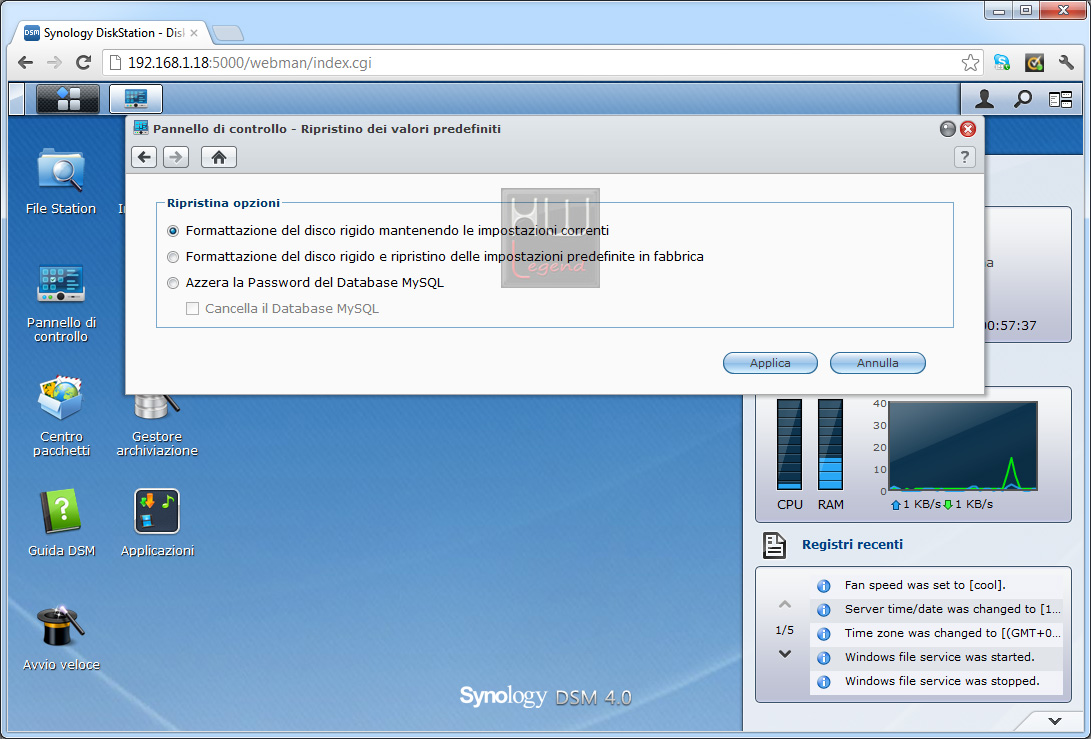Click the CPU usage bar

point(789,445)
